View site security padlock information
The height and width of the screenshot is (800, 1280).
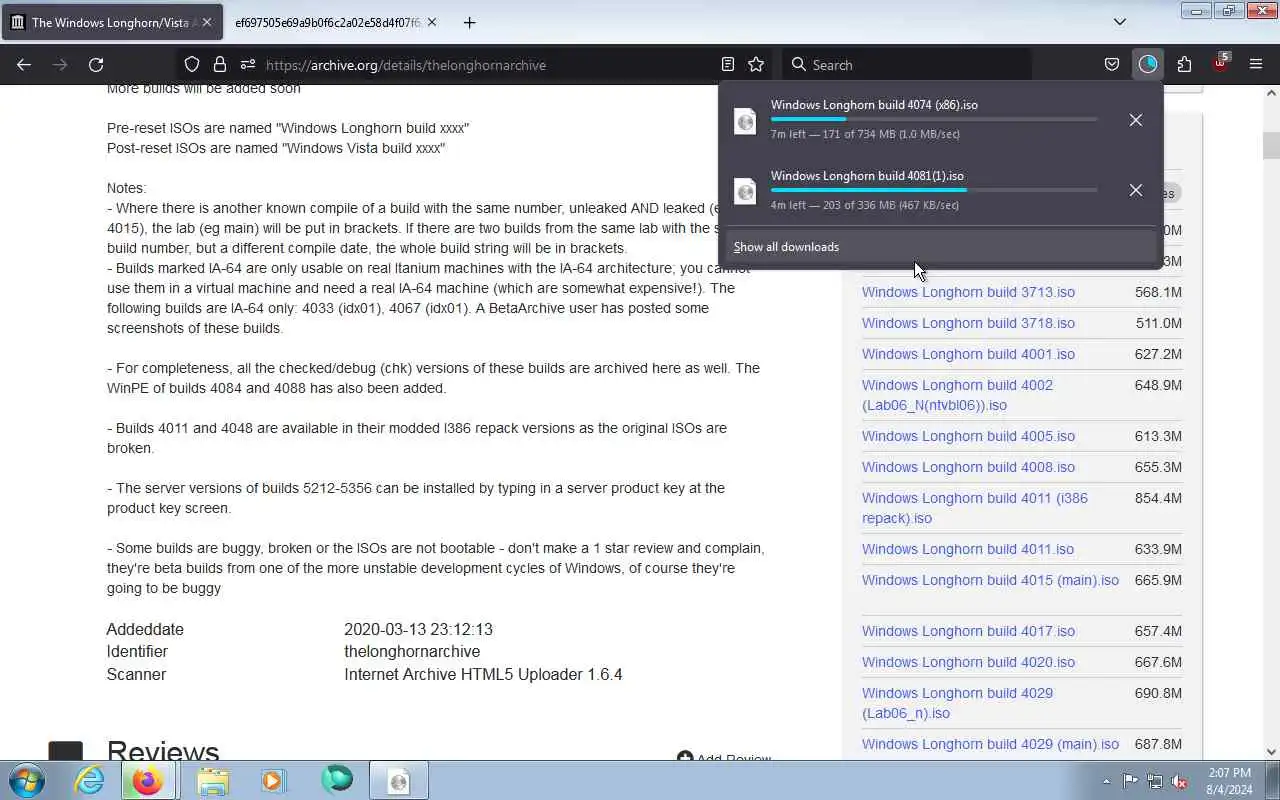click(x=220, y=64)
